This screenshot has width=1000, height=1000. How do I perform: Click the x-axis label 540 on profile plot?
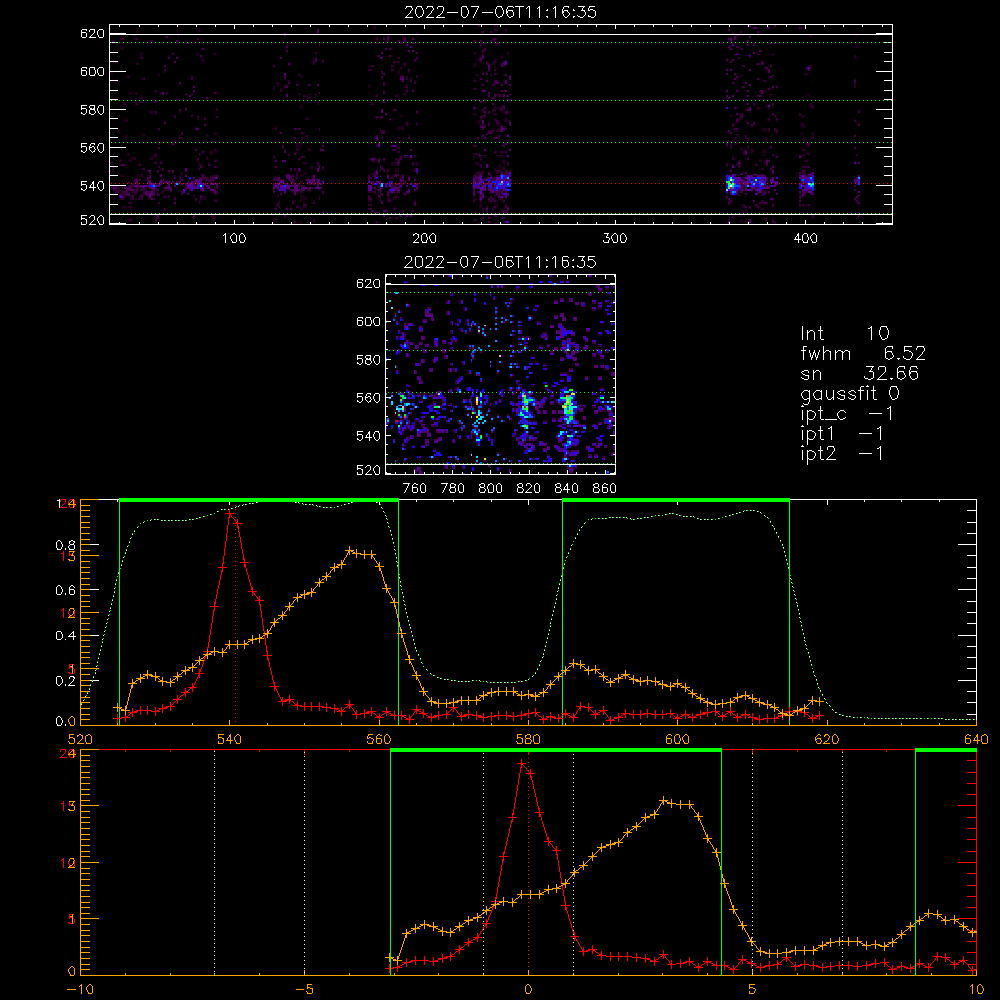coord(230,740)
